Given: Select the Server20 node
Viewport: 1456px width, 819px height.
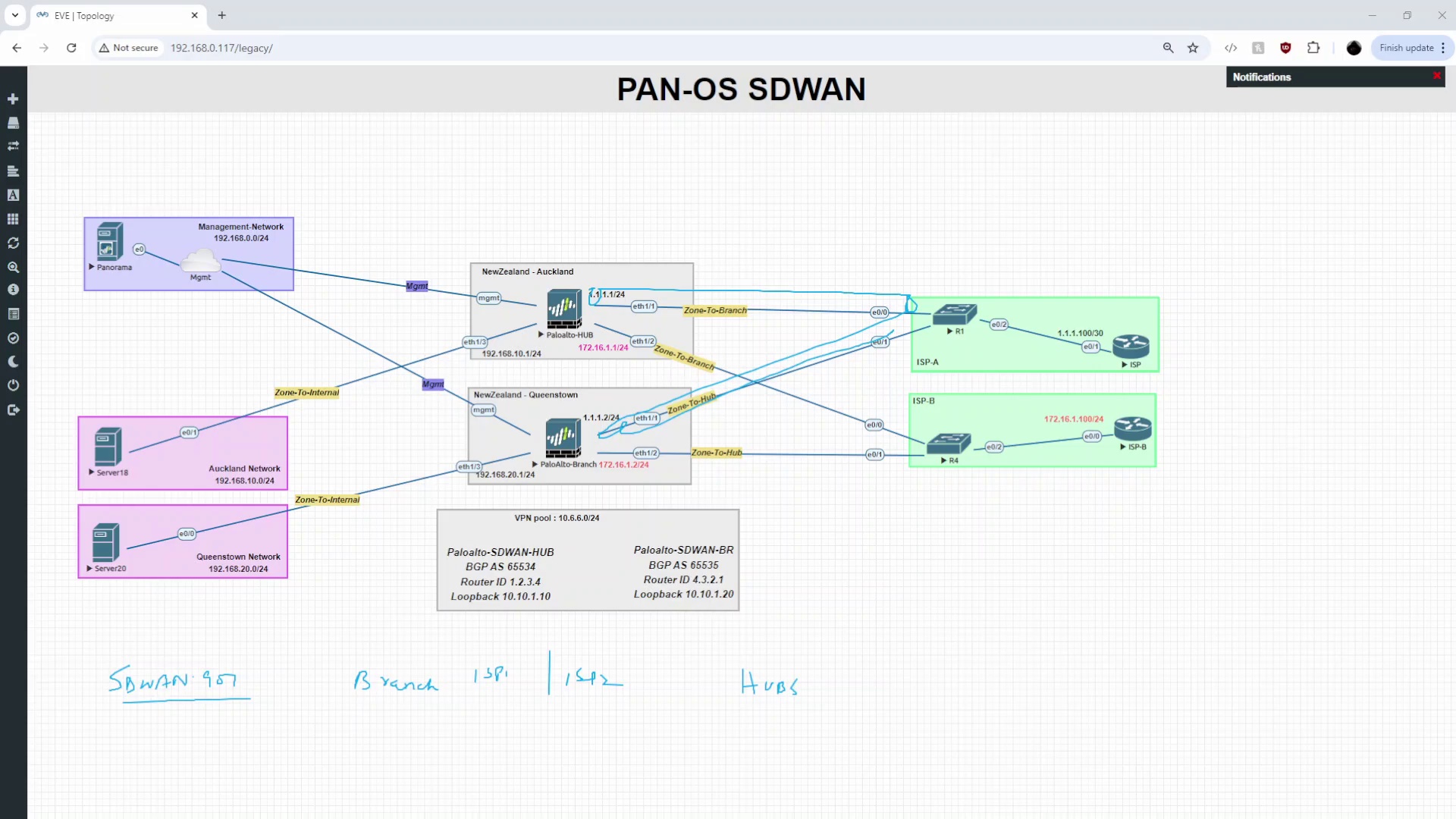Looking at the screenshot, I should point(106,542).
